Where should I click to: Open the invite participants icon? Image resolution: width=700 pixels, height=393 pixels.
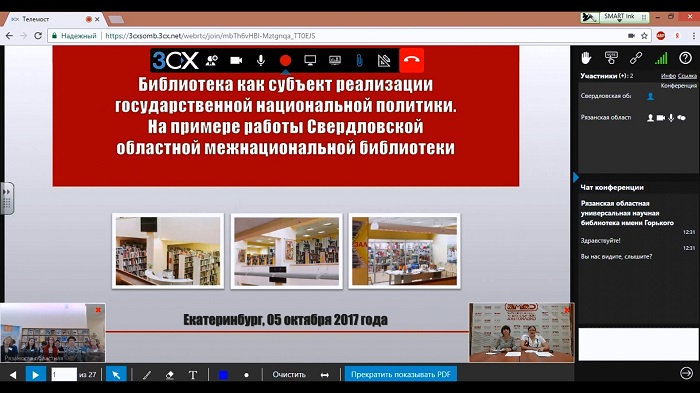click(x=212, y=60)
